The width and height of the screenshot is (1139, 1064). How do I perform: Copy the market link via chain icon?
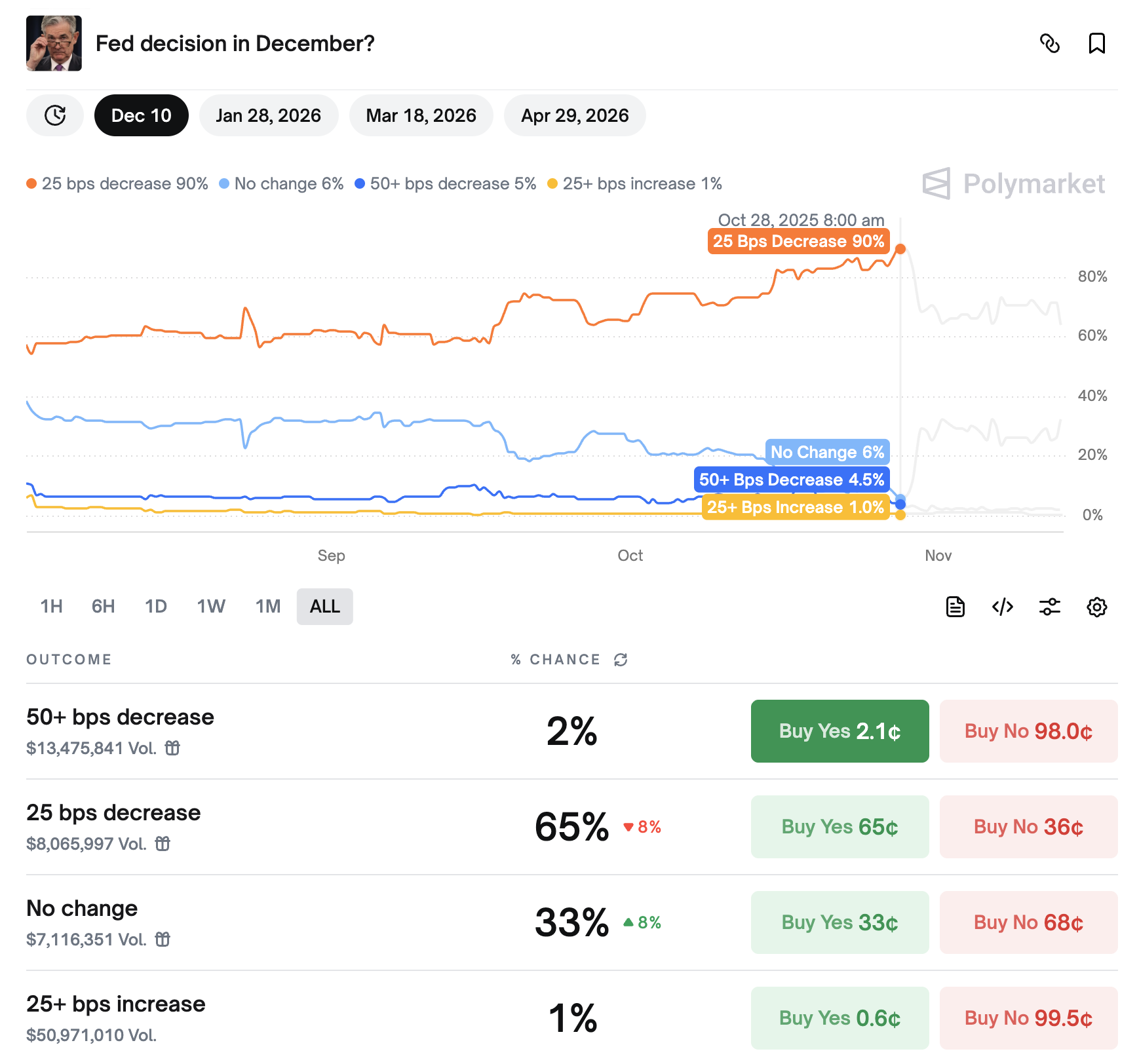point(1050,43)
